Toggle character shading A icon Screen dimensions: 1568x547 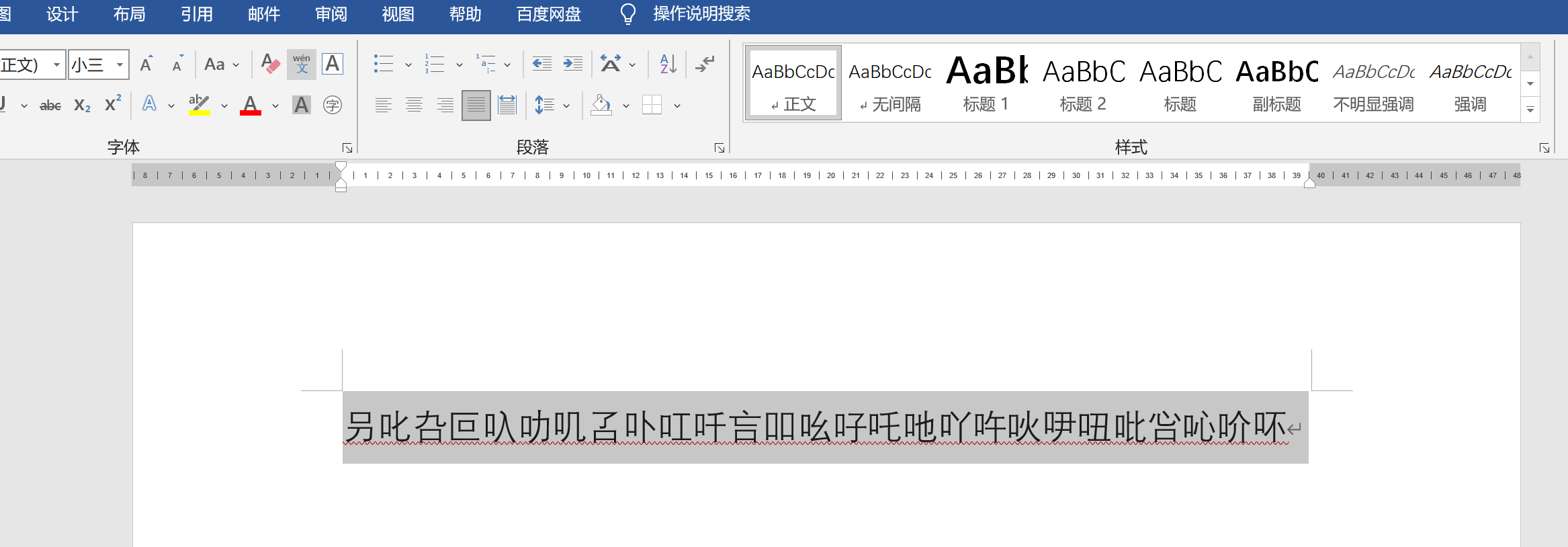point(302,105)
